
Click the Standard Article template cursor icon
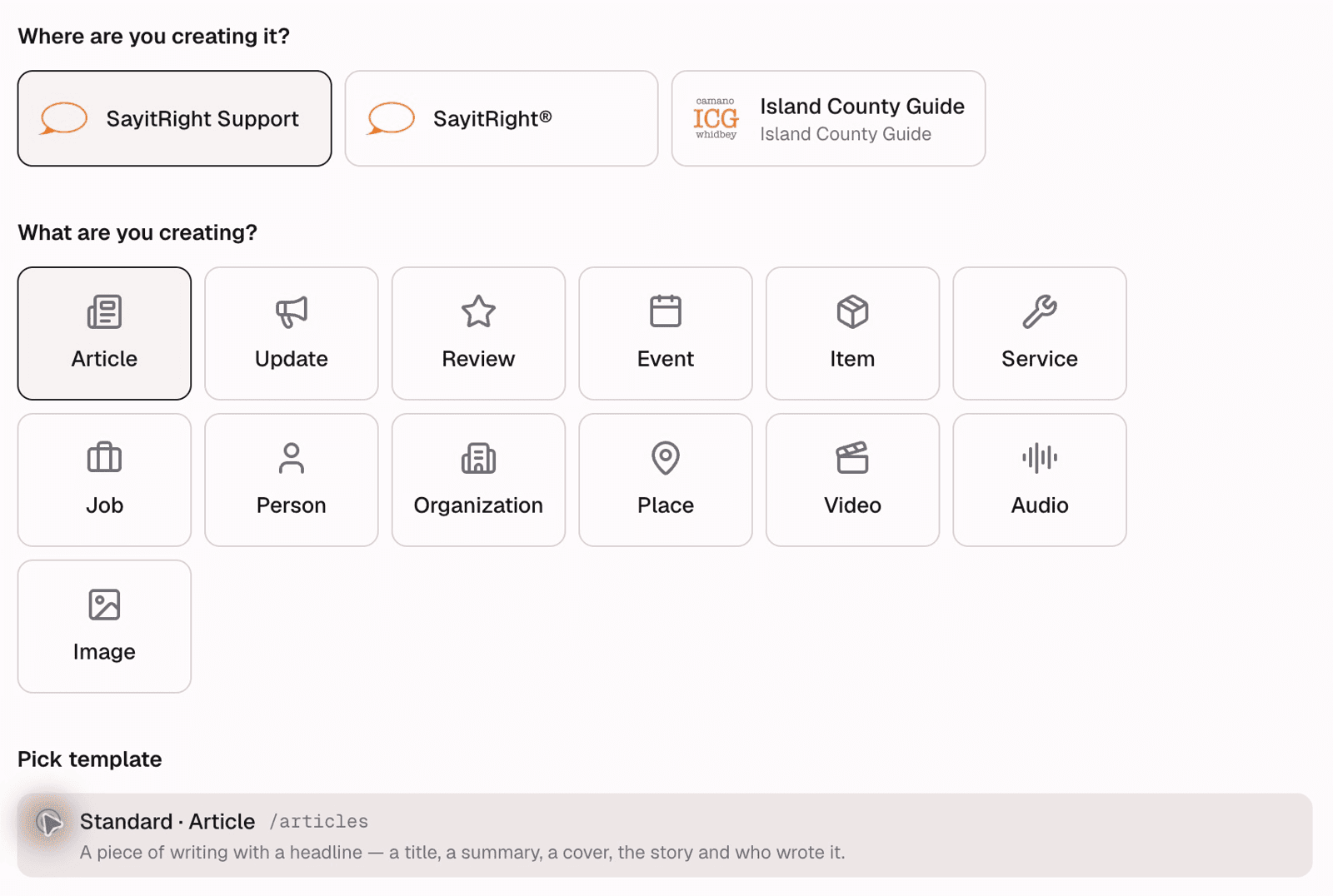49,823
